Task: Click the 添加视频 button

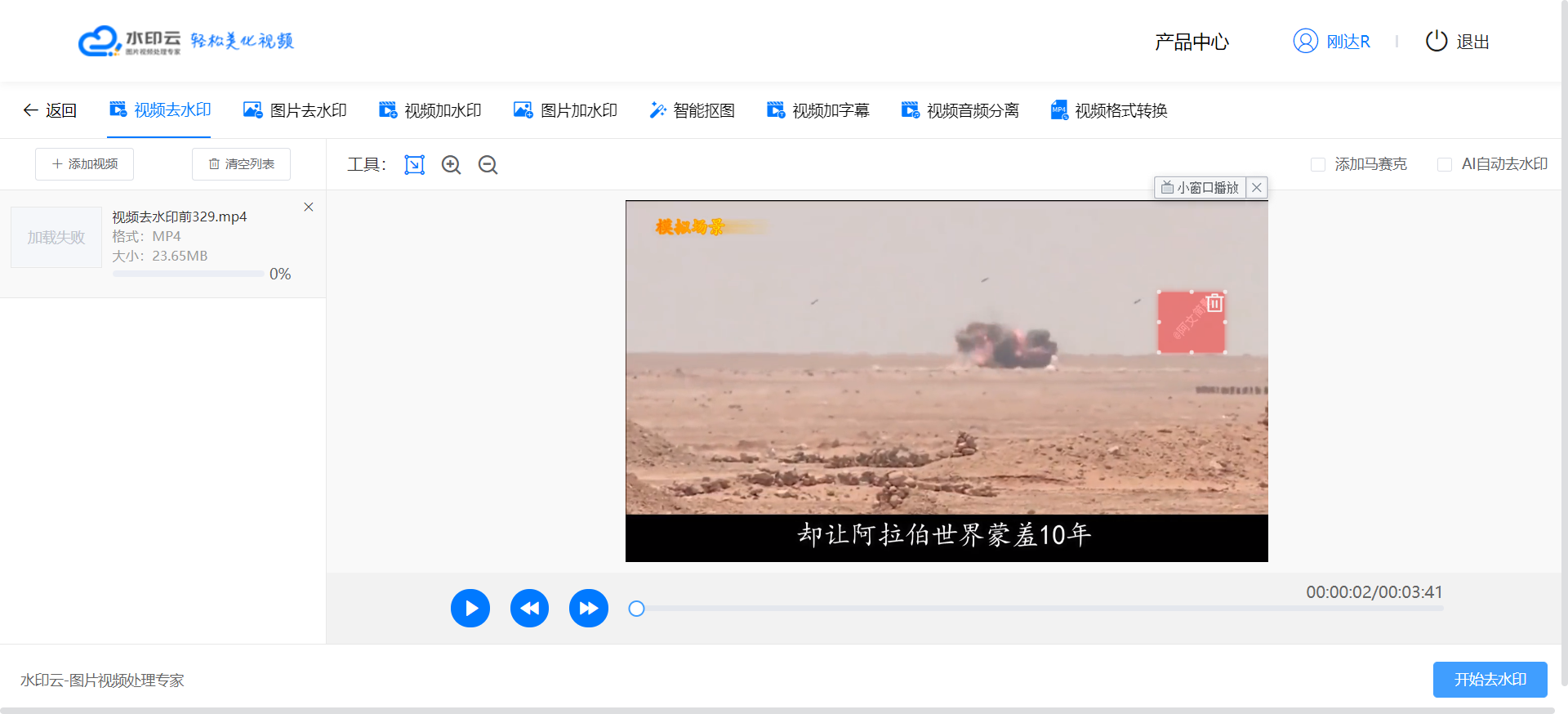Action: pyautogui.click(x=84, y=164)
